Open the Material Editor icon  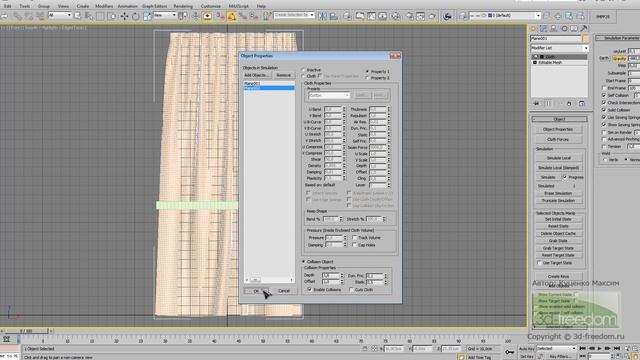pyautogui.click(x=396, y=16)
